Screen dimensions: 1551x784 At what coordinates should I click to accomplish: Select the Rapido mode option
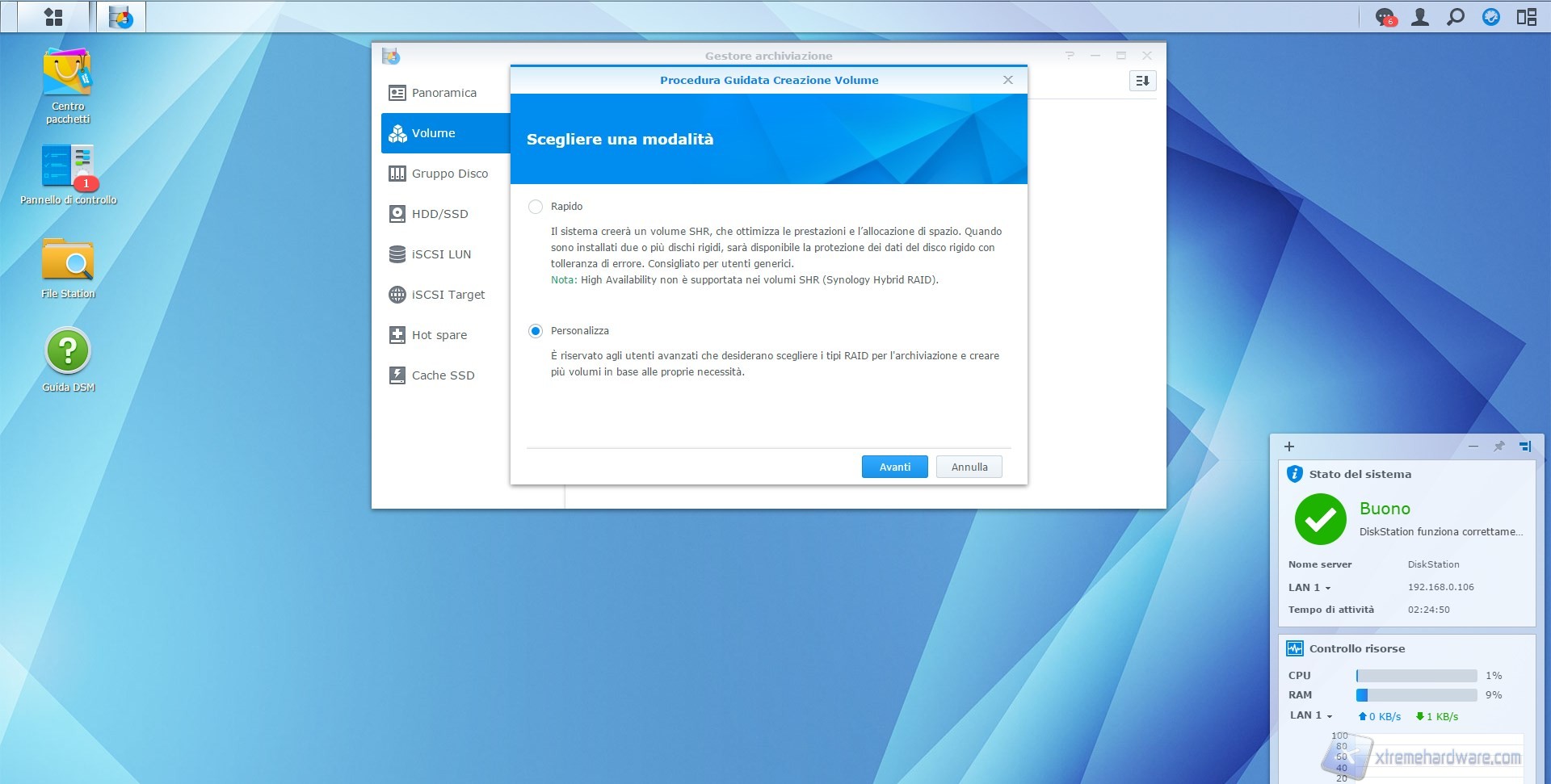click(536, 207)
